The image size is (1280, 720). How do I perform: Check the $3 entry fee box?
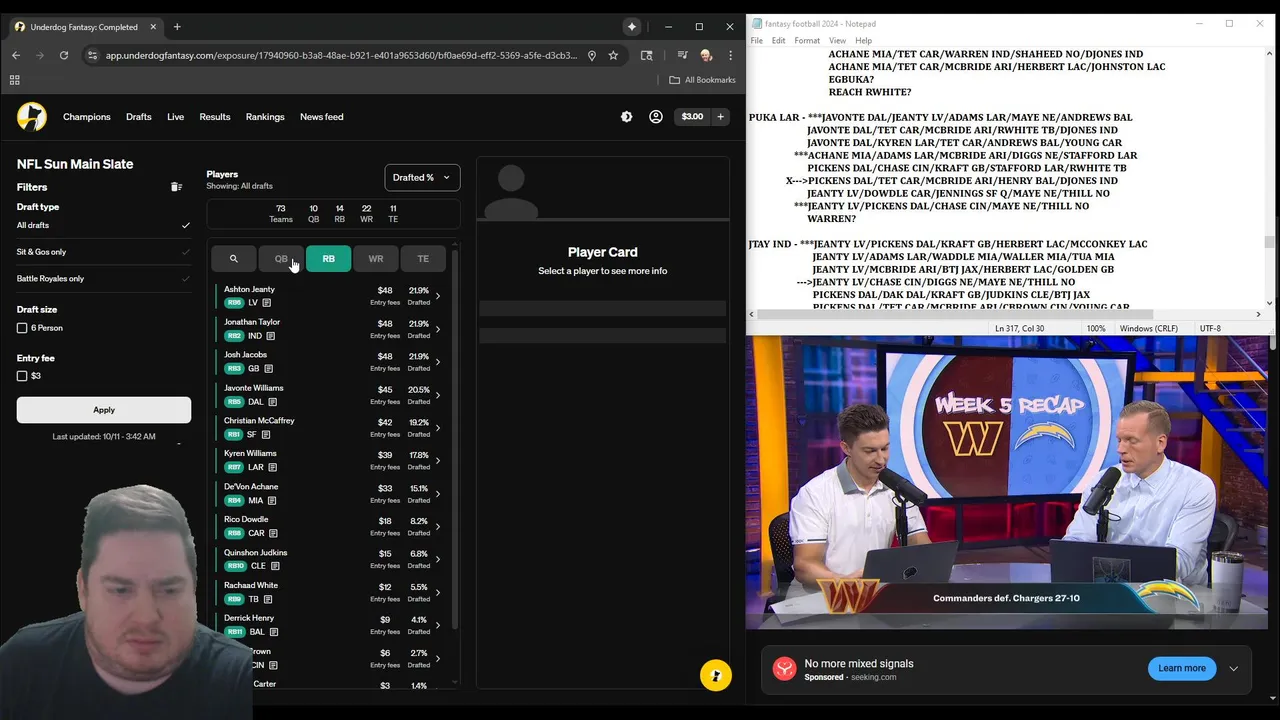tap(22, 376)
